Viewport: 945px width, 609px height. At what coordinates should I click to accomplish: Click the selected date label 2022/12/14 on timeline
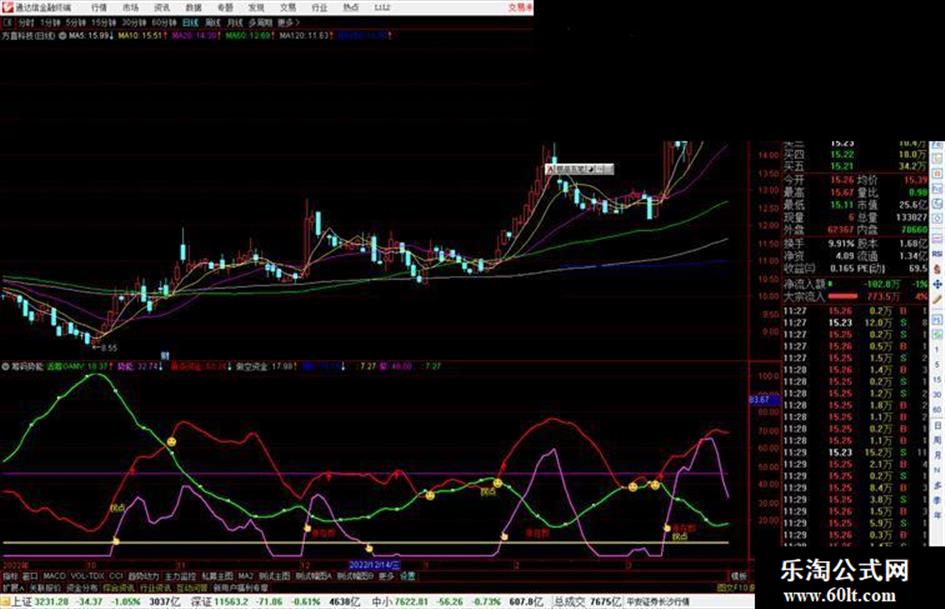(x=374, y=564)
